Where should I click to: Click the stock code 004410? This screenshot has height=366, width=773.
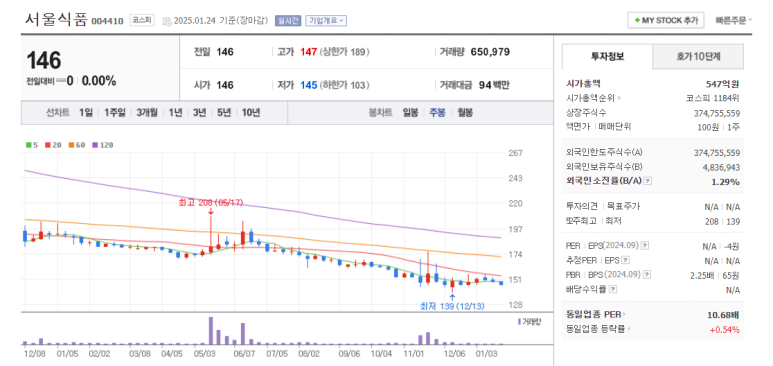107,21
